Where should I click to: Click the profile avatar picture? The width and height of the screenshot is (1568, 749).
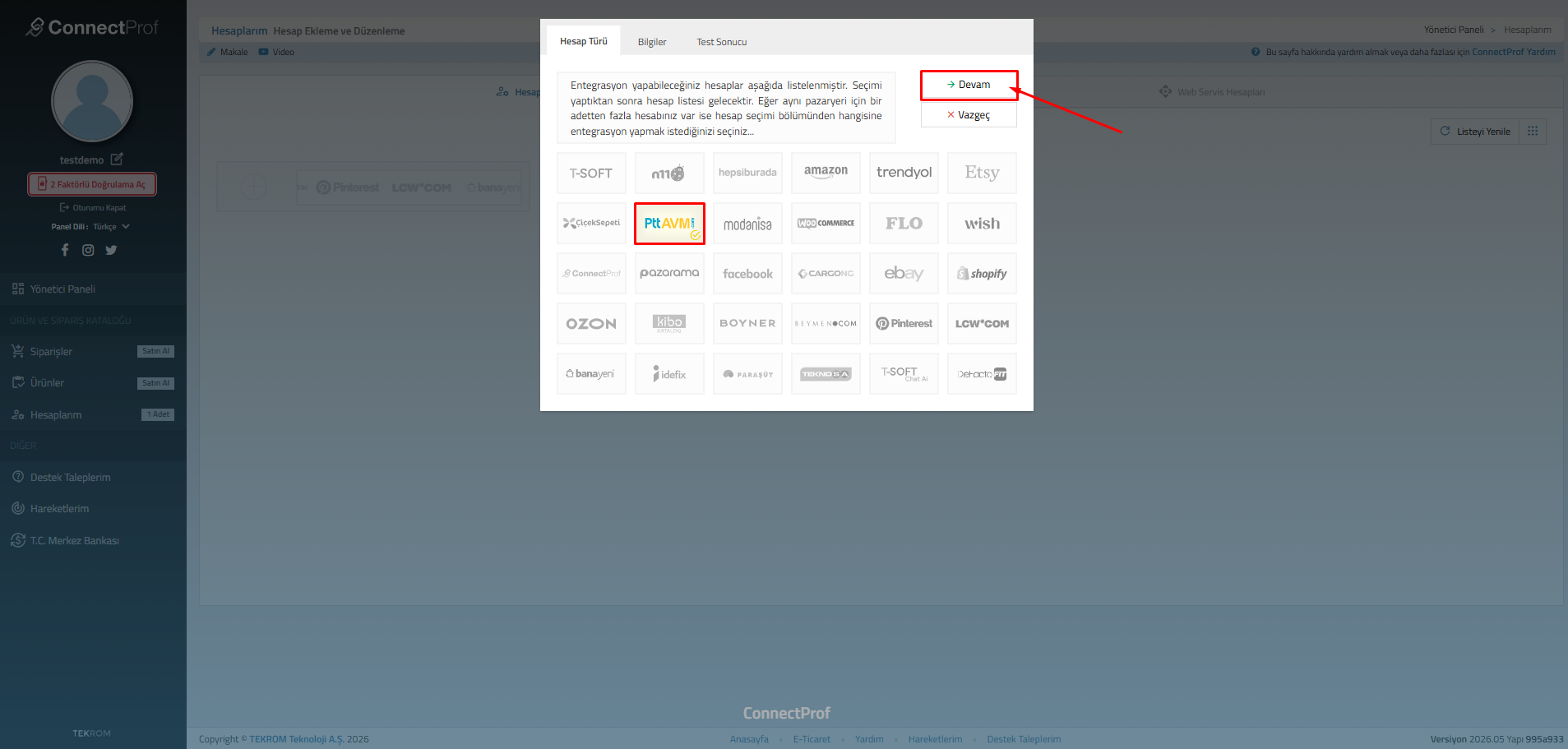(92, 101)
